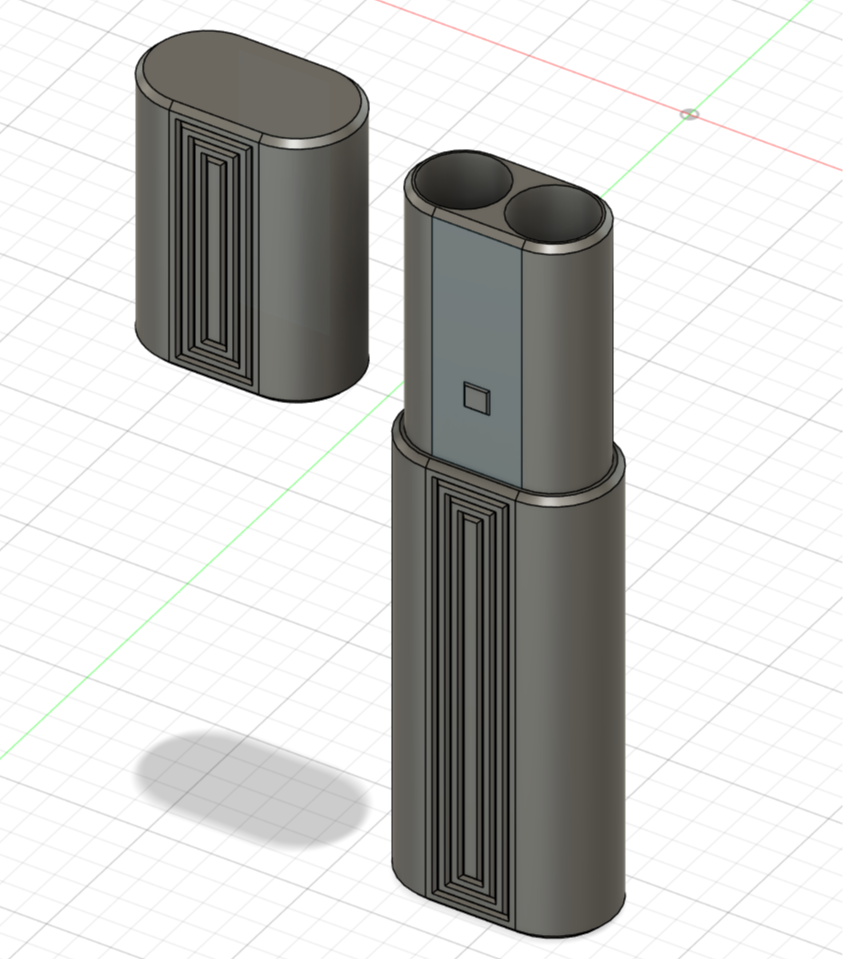Click the origin point marker on grid

(x=689, y=114)
